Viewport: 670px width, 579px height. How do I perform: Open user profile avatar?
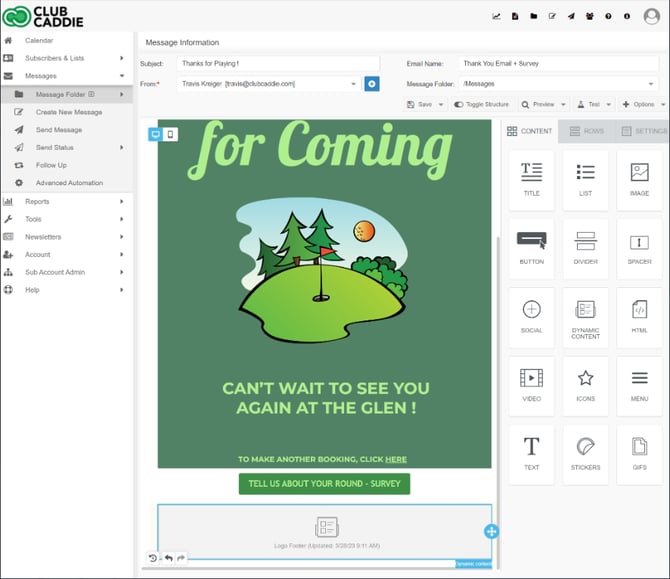[651, 16]
